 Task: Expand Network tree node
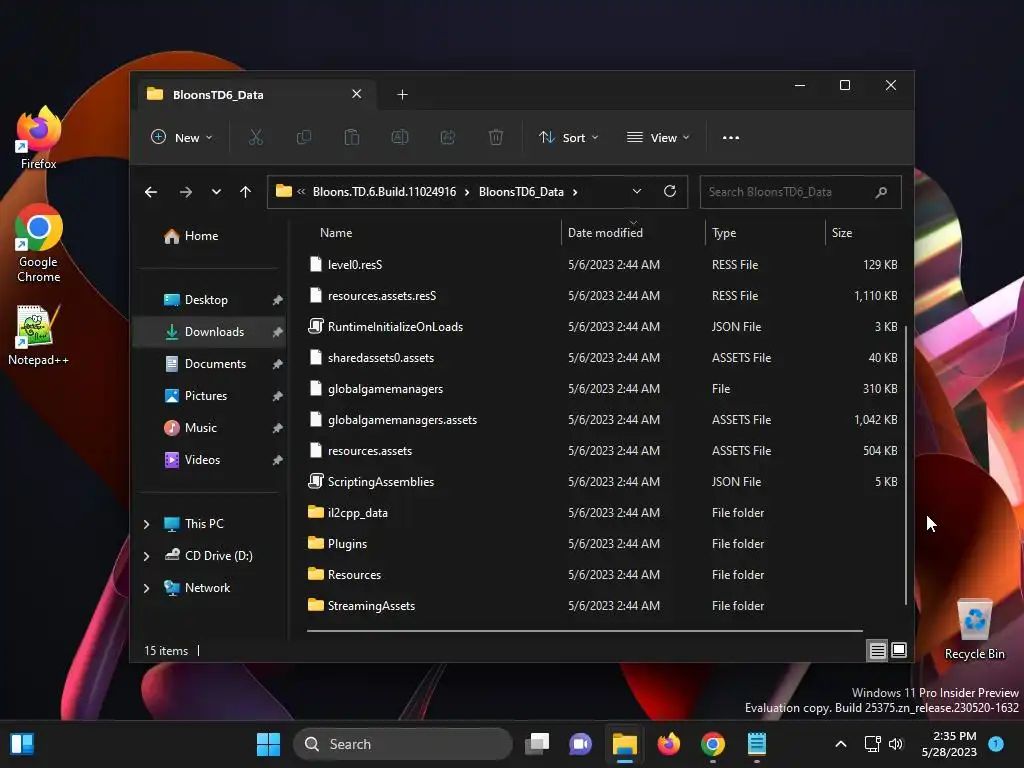pos(146,588)
